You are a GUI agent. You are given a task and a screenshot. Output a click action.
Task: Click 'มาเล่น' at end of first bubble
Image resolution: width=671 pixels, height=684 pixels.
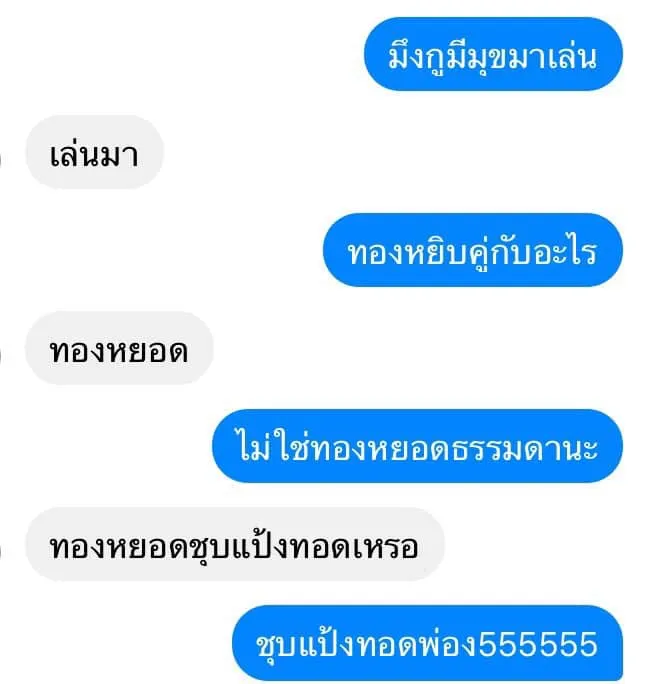(552, 57)
